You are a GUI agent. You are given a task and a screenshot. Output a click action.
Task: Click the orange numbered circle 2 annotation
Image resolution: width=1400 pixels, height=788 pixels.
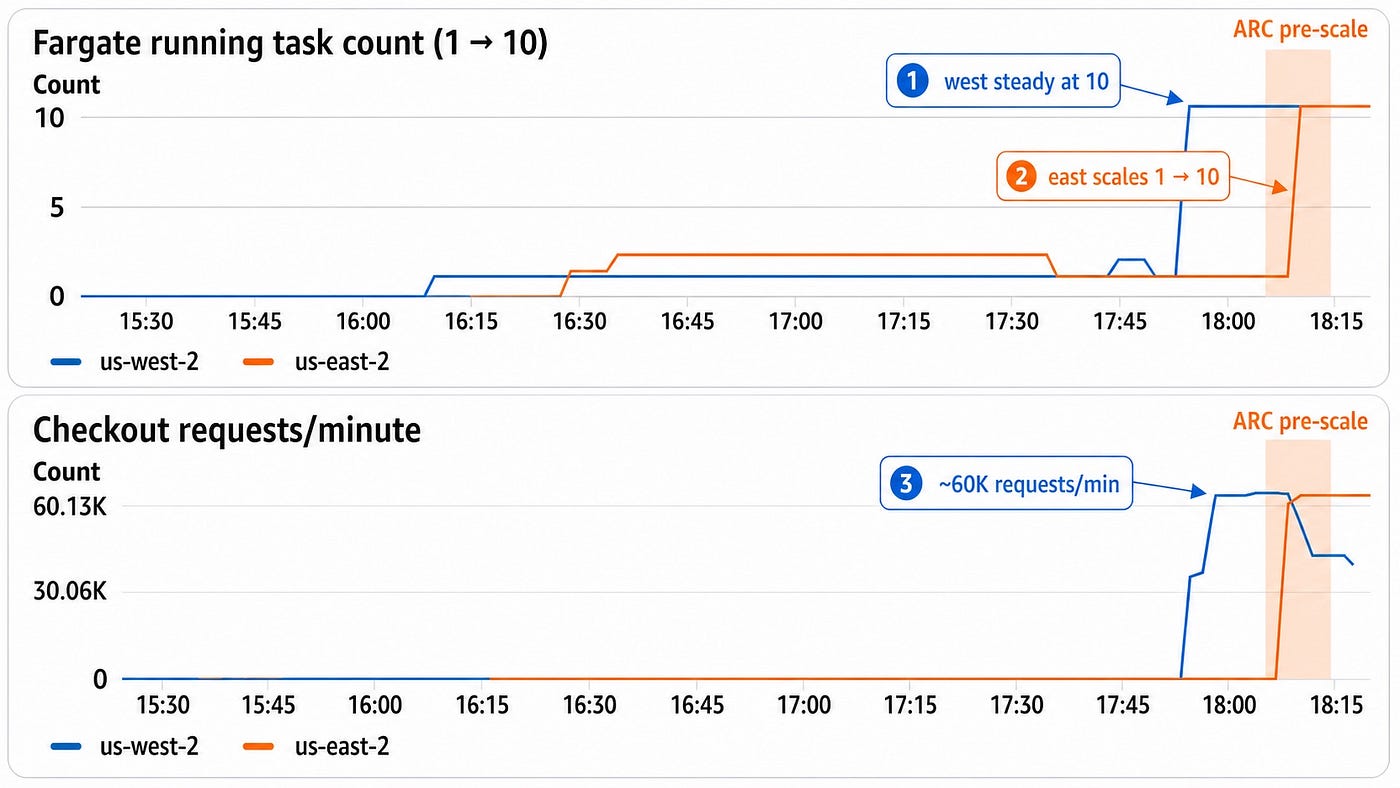coord(1021,177)
